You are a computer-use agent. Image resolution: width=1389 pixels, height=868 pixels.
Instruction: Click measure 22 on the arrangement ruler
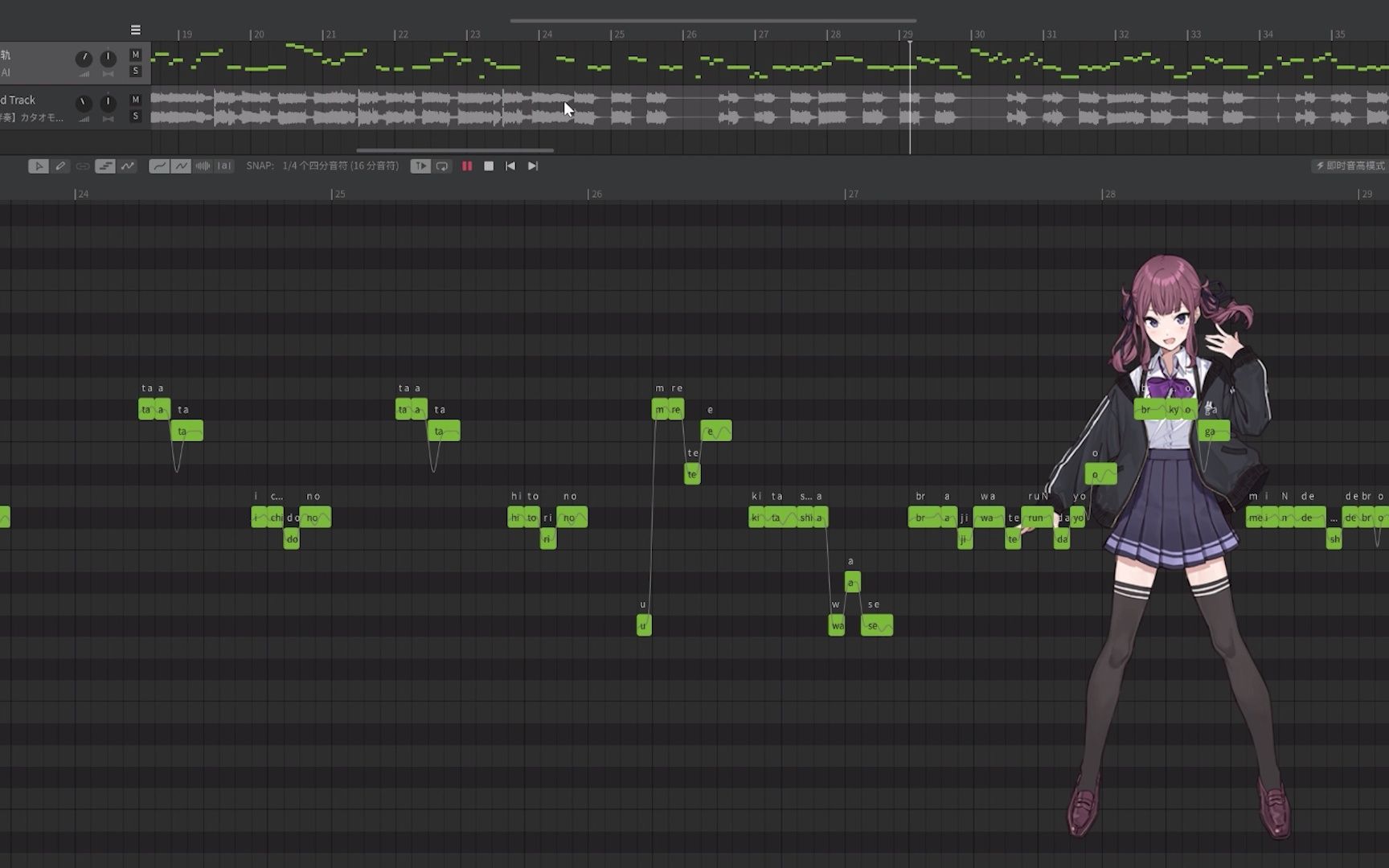point(402,35)
